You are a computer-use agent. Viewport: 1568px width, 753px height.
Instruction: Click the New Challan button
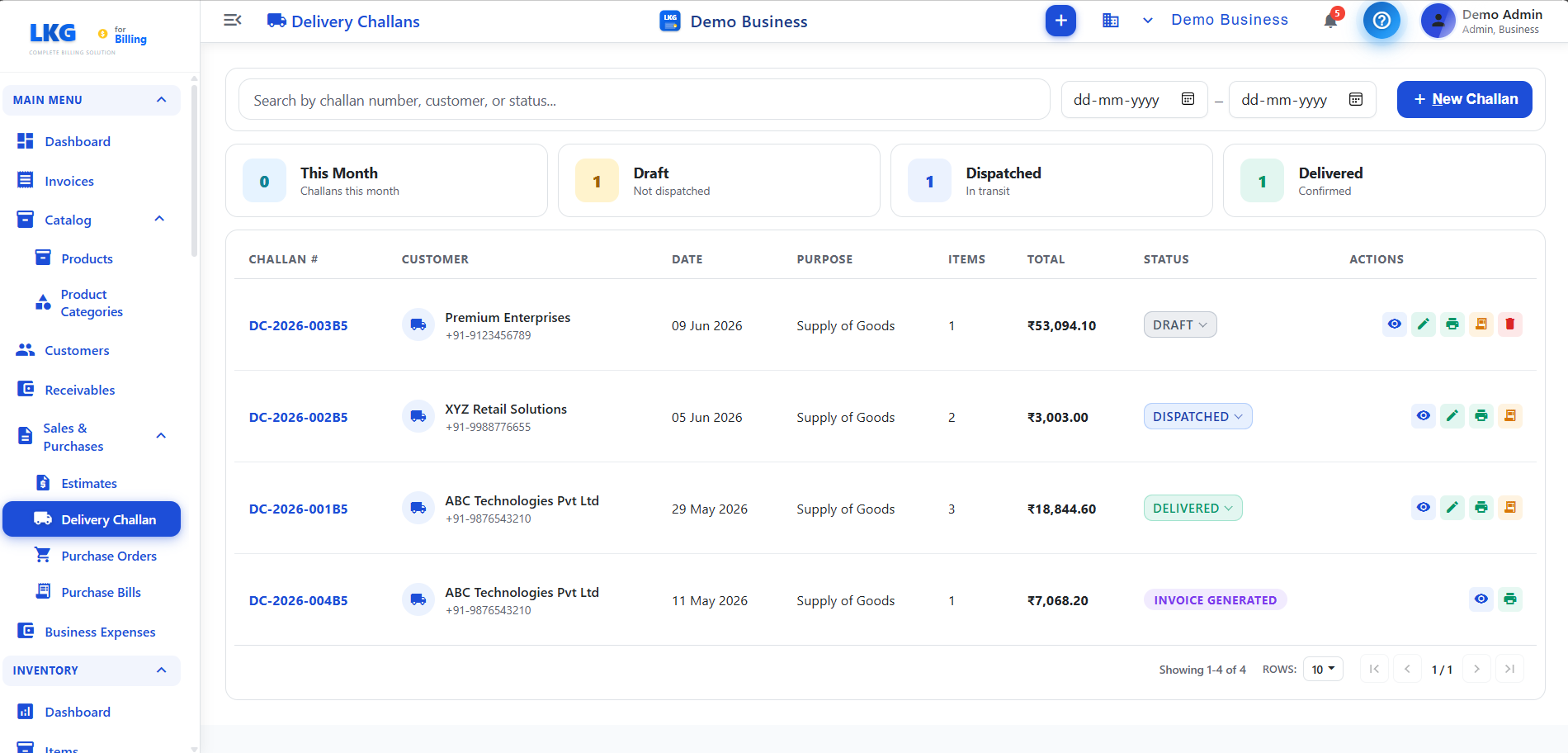[1464, 99]
